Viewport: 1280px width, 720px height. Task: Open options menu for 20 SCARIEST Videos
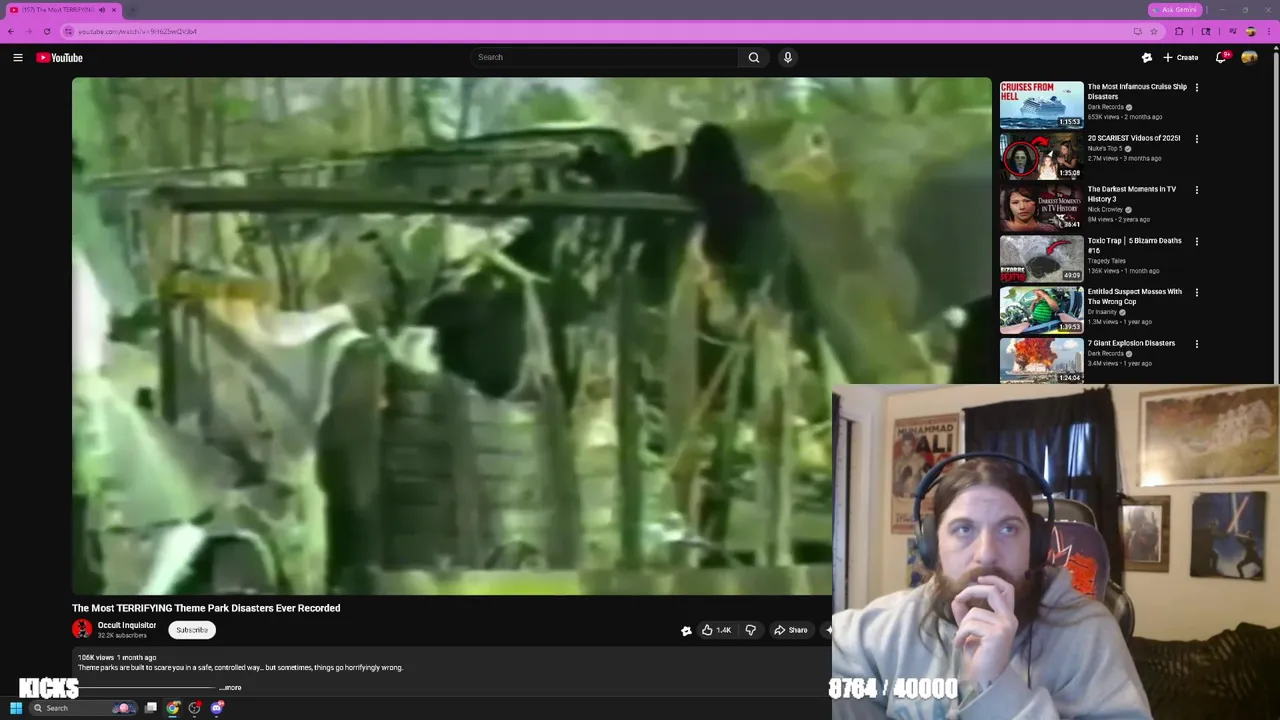(x=1196, y=138)
